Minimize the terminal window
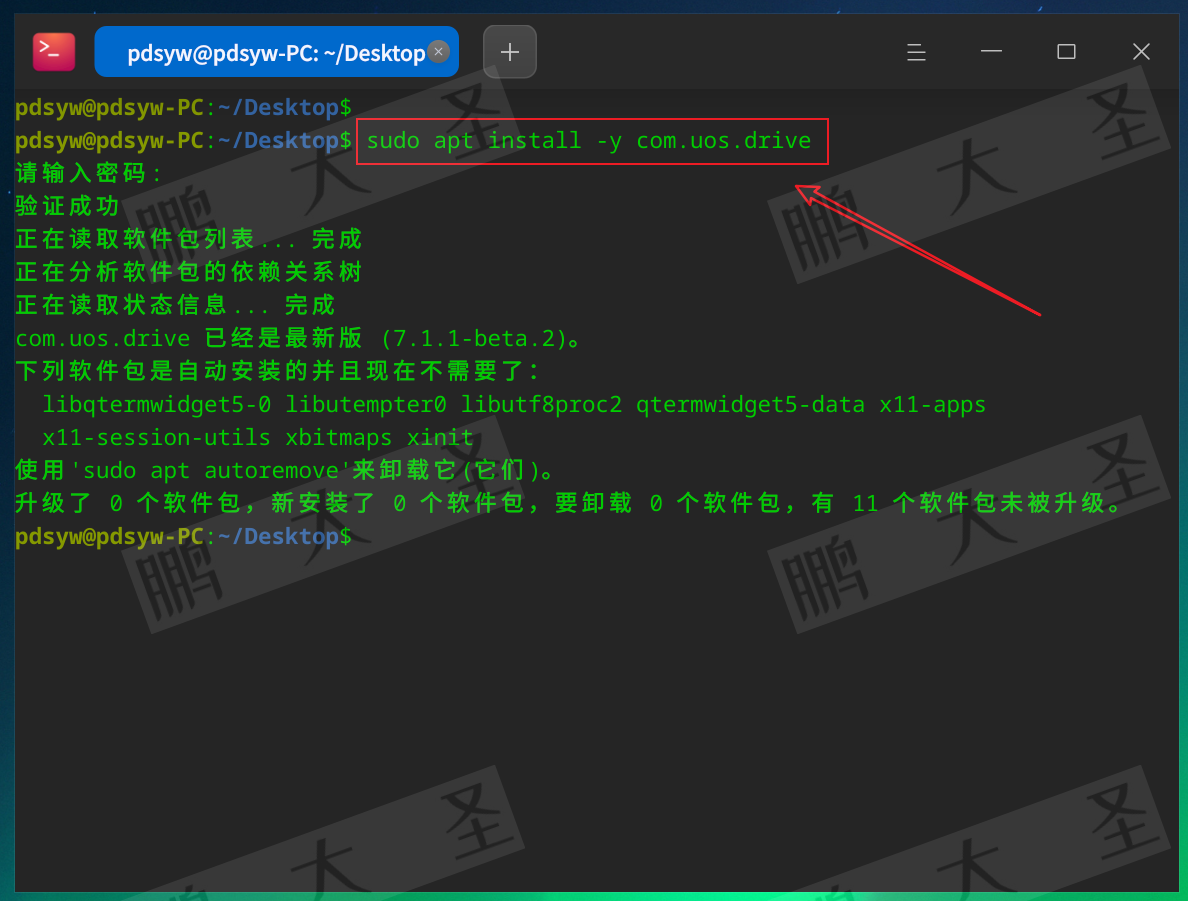The image size is (1188, 901). point(991,52)
